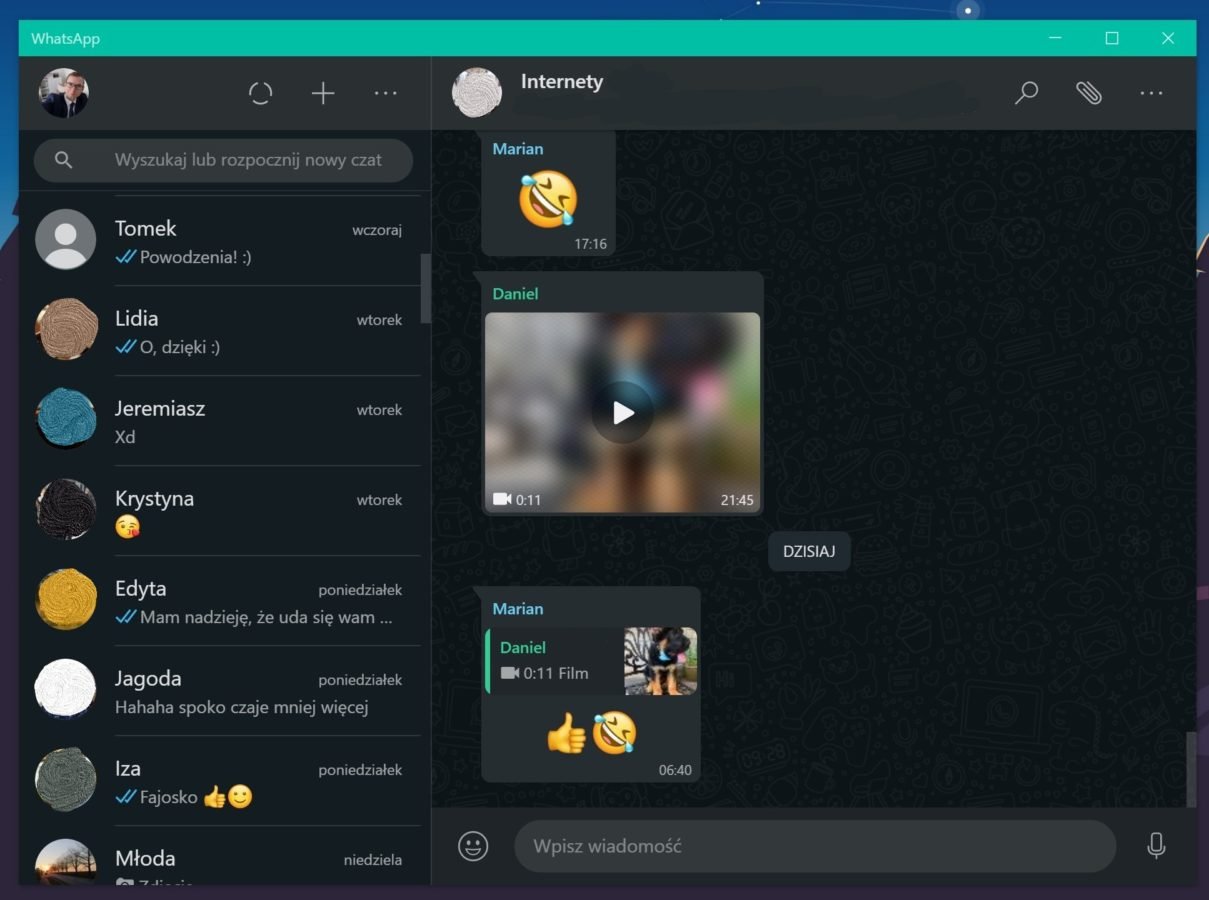This screenshot has width=1209, height=900.
Task: Open sidebar three-dots menu
Action: pyautogui.click(x=386, y=94)
